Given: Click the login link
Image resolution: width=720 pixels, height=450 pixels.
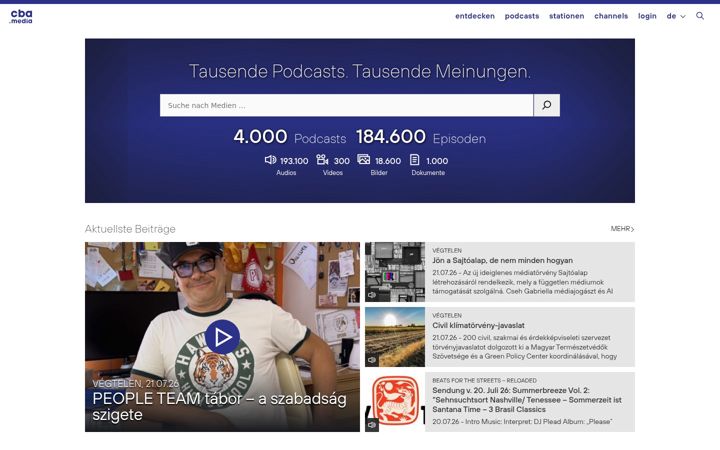Looking at the screenshot, I should pyautogui.click(x=647, y=16).
